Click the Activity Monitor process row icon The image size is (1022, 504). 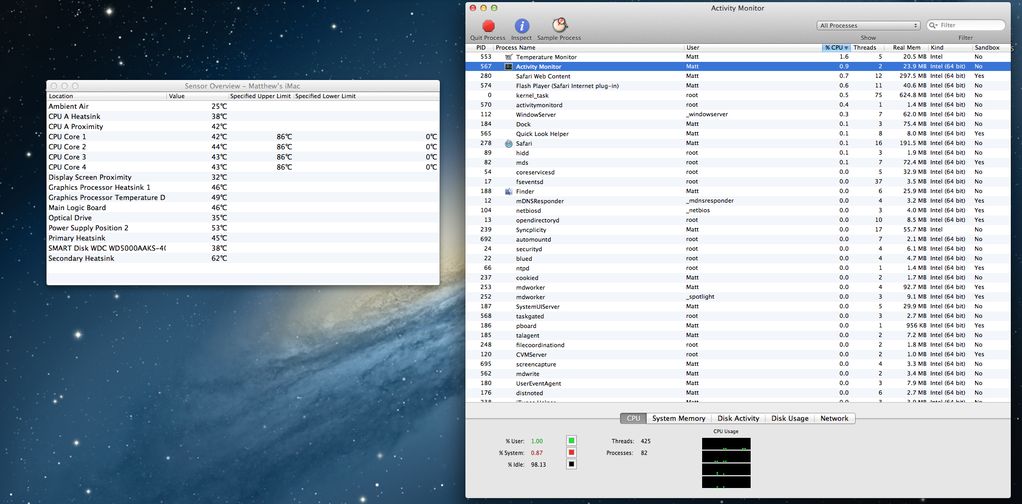(509, 66)
